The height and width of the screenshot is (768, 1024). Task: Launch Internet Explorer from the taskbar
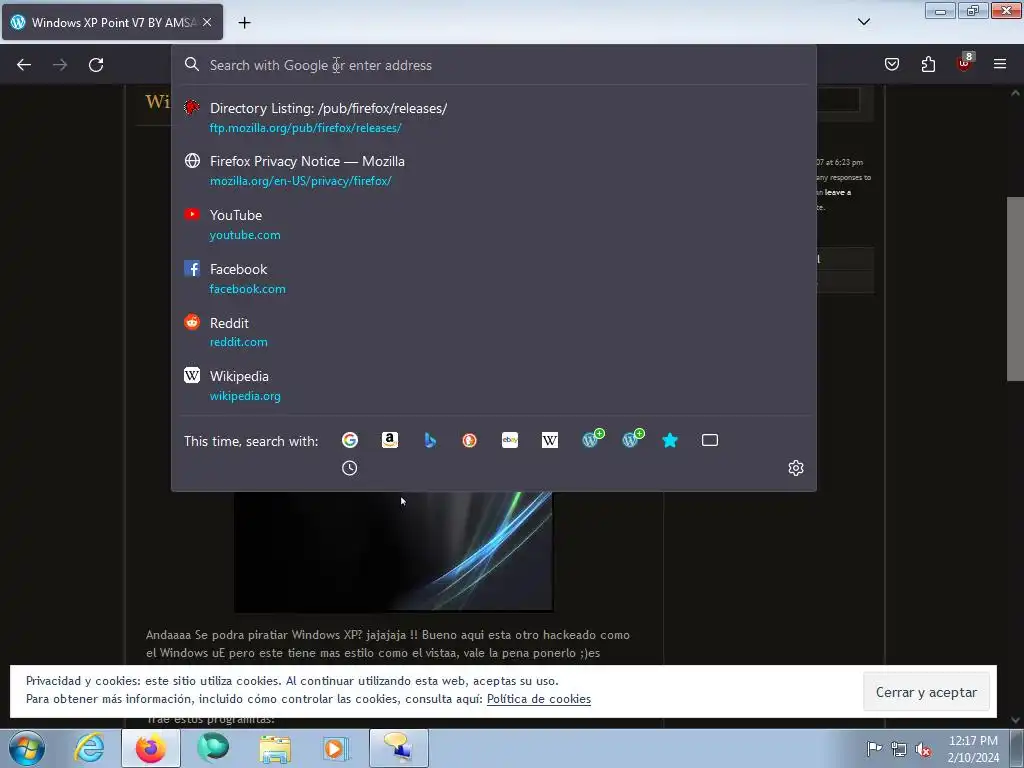89,748
